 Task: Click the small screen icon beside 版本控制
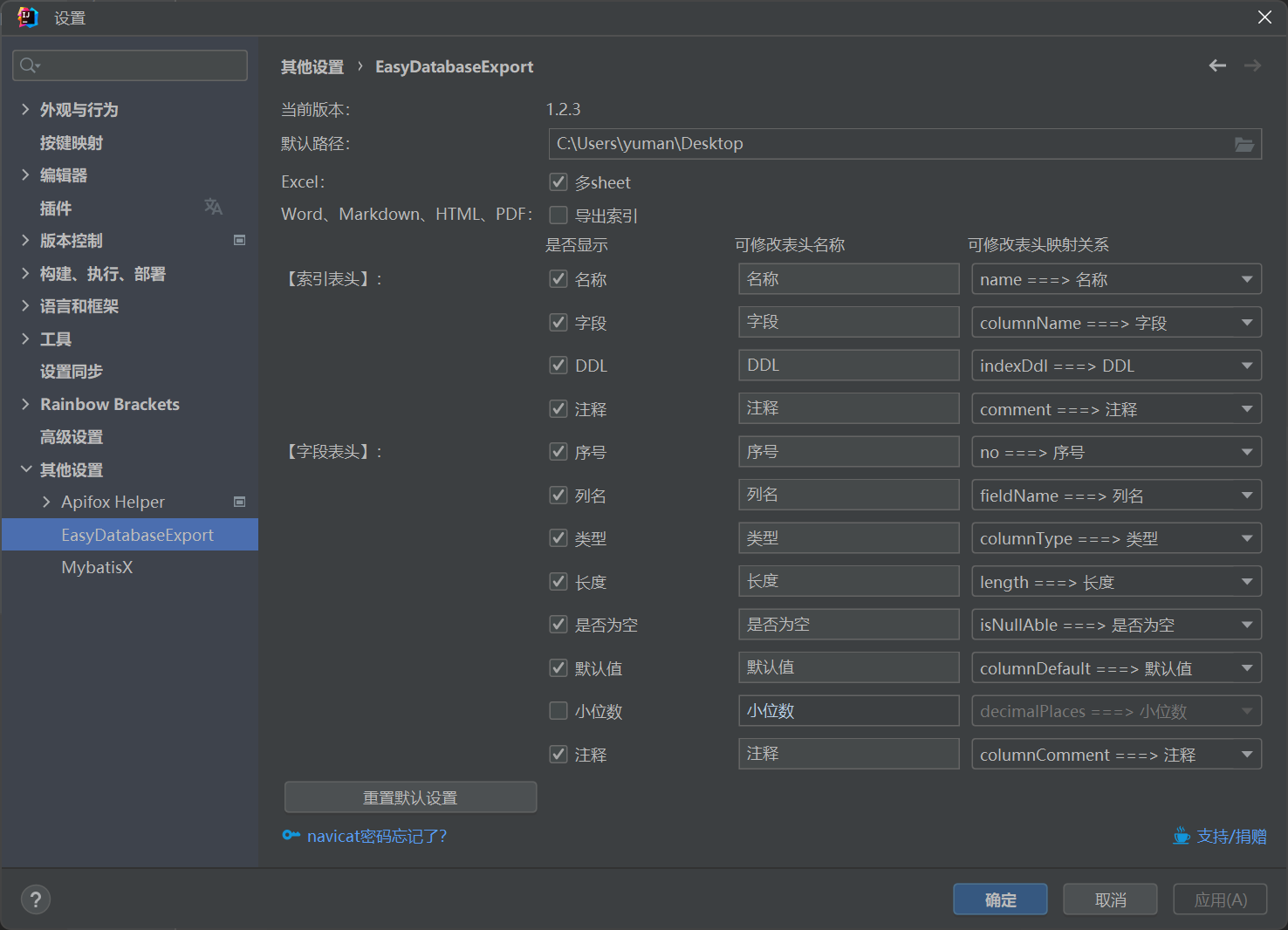point(239,240)
